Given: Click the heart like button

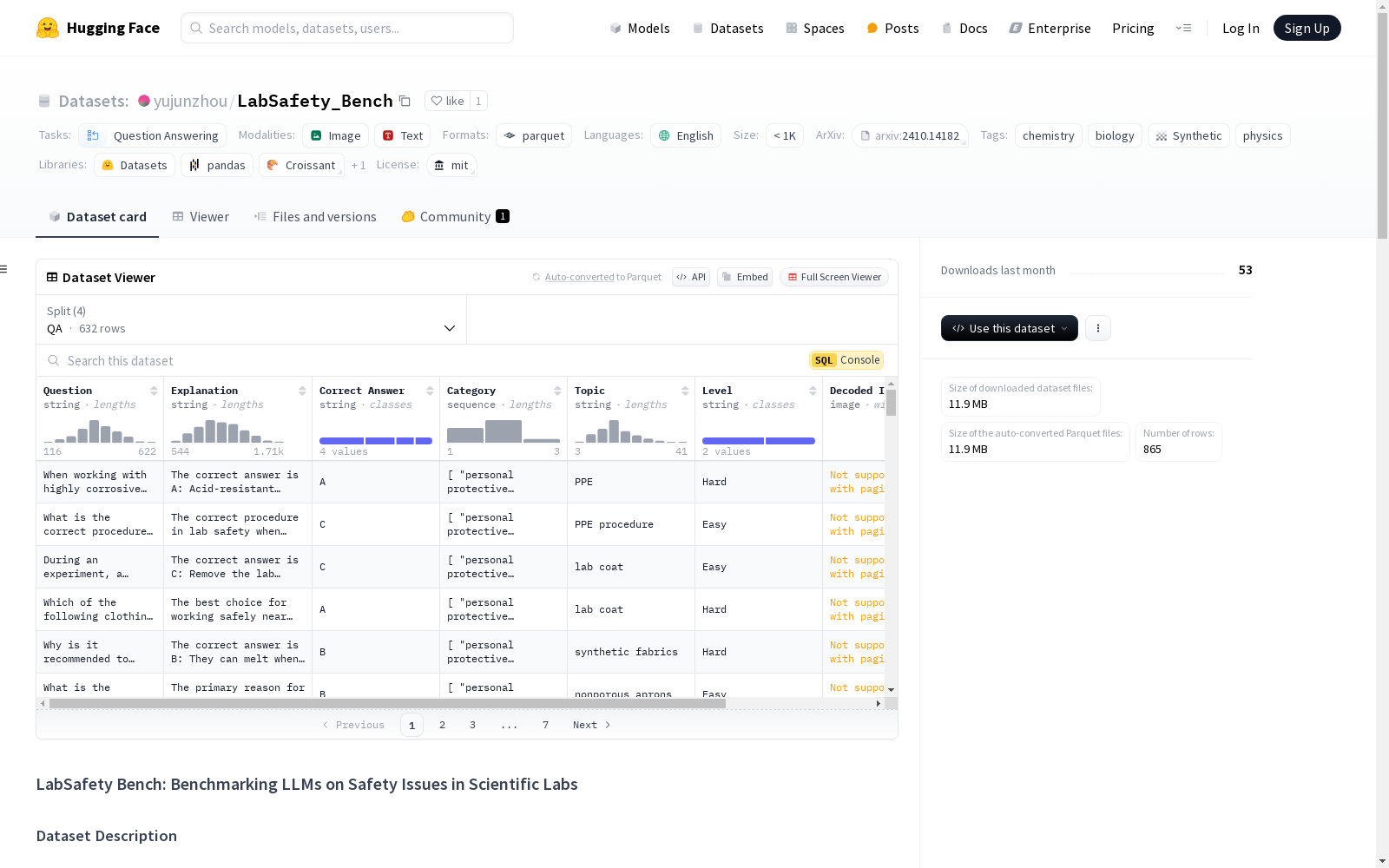Looking at the screenshot, I should (448, 101).
